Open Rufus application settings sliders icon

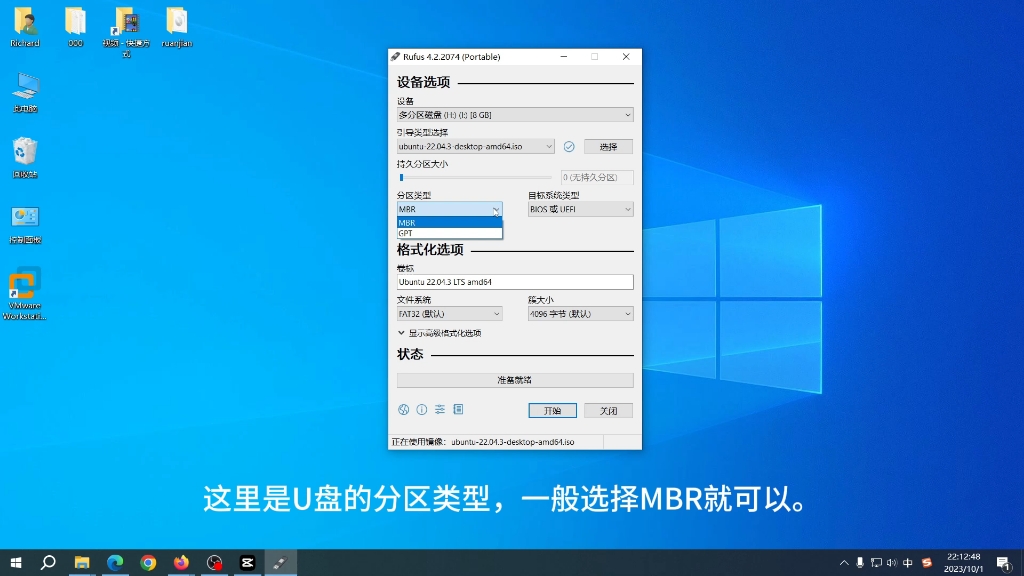[440, 409]
